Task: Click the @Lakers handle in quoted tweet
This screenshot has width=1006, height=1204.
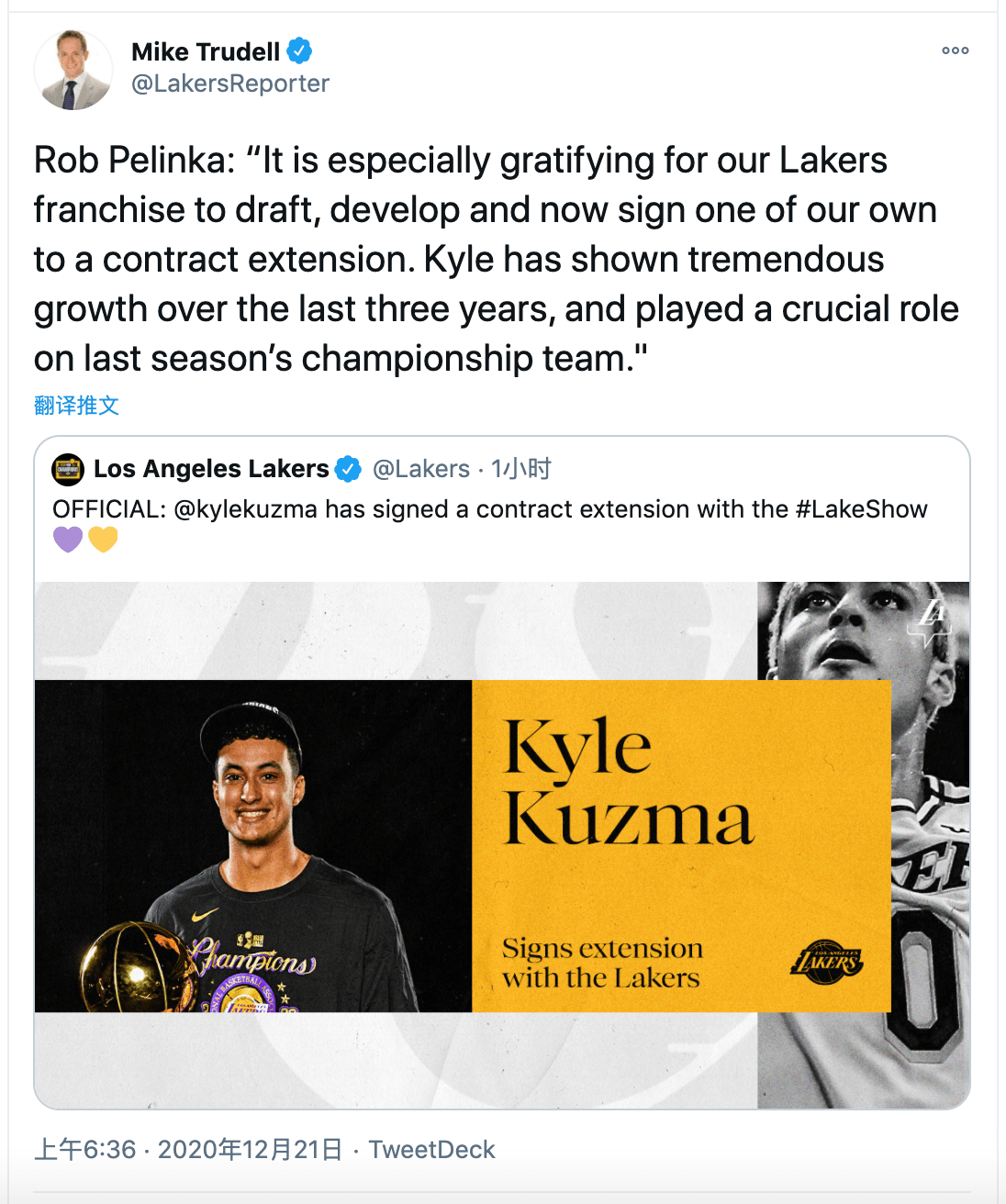Action: point(421,469)
